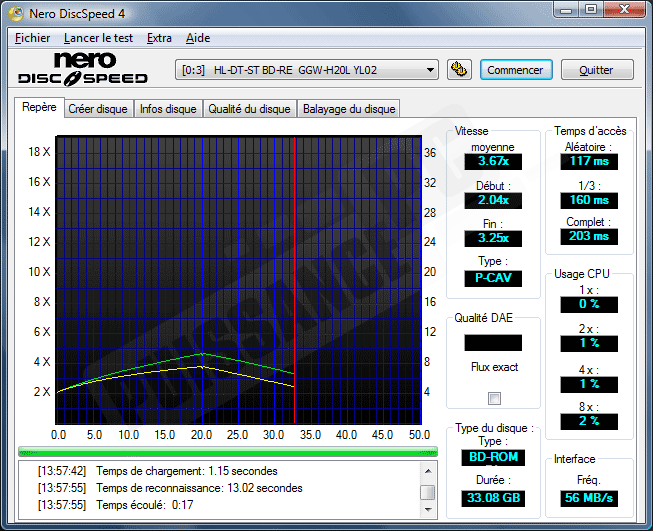Click the Nero DiscSpeed title bar icon
653x531 pixels.
coord(18,15)
